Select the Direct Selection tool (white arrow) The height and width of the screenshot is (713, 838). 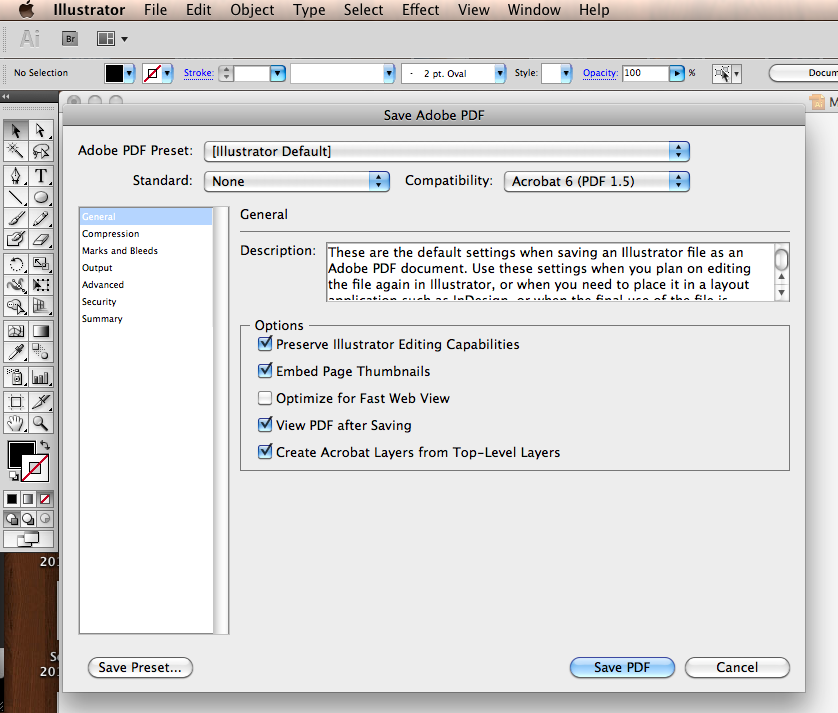(x=41, y=130)
